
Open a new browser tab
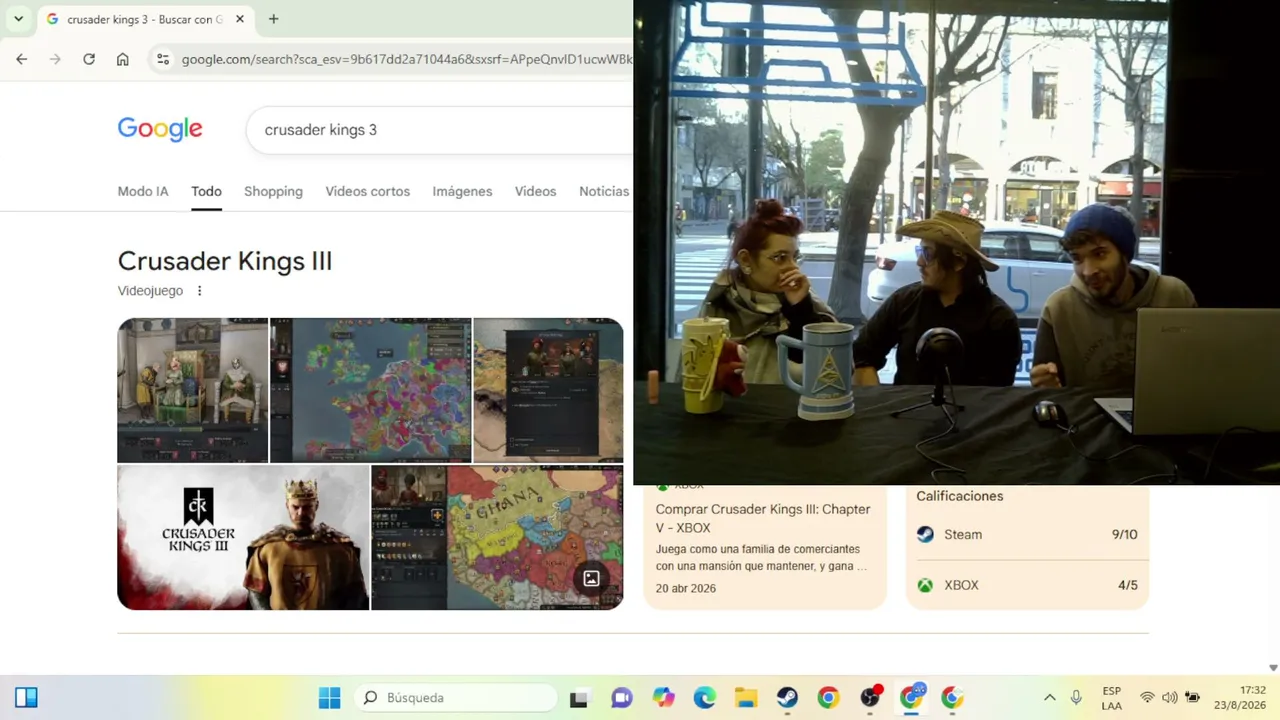[x=273, y=19]
